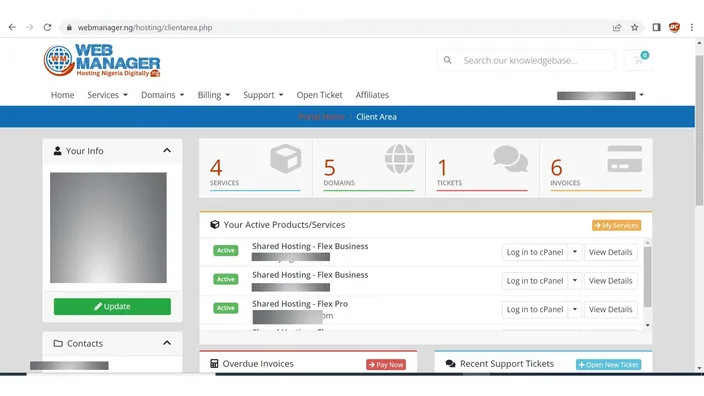Open the Services dropdown menu

[x=107, y=95]
